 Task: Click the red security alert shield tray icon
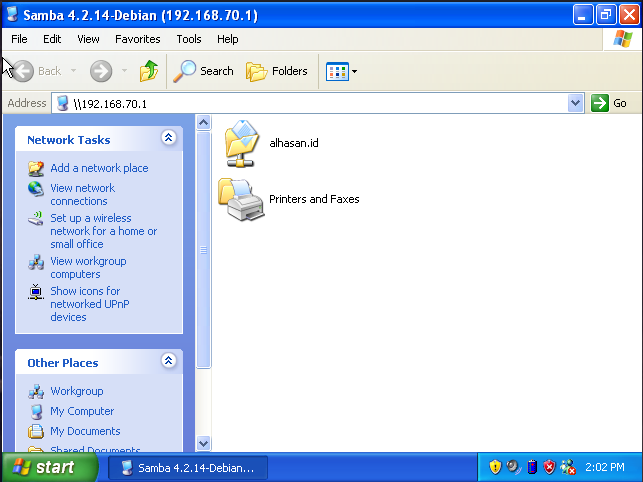550,467
